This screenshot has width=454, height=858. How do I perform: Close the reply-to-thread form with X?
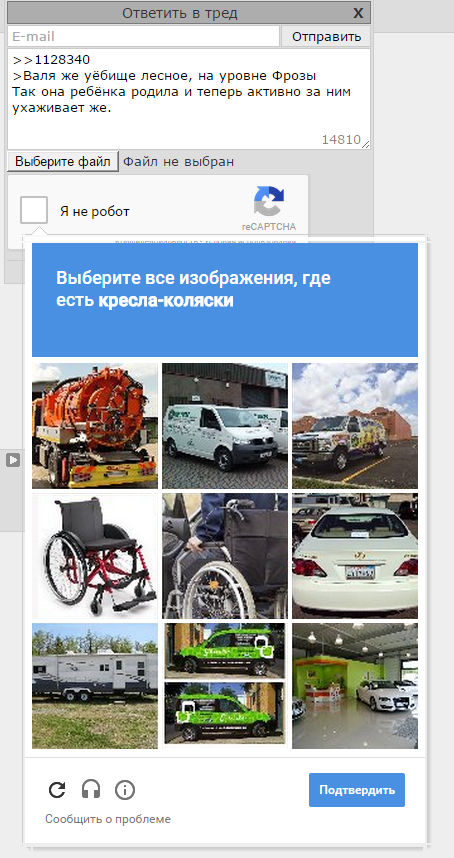[x=358, y=13]
